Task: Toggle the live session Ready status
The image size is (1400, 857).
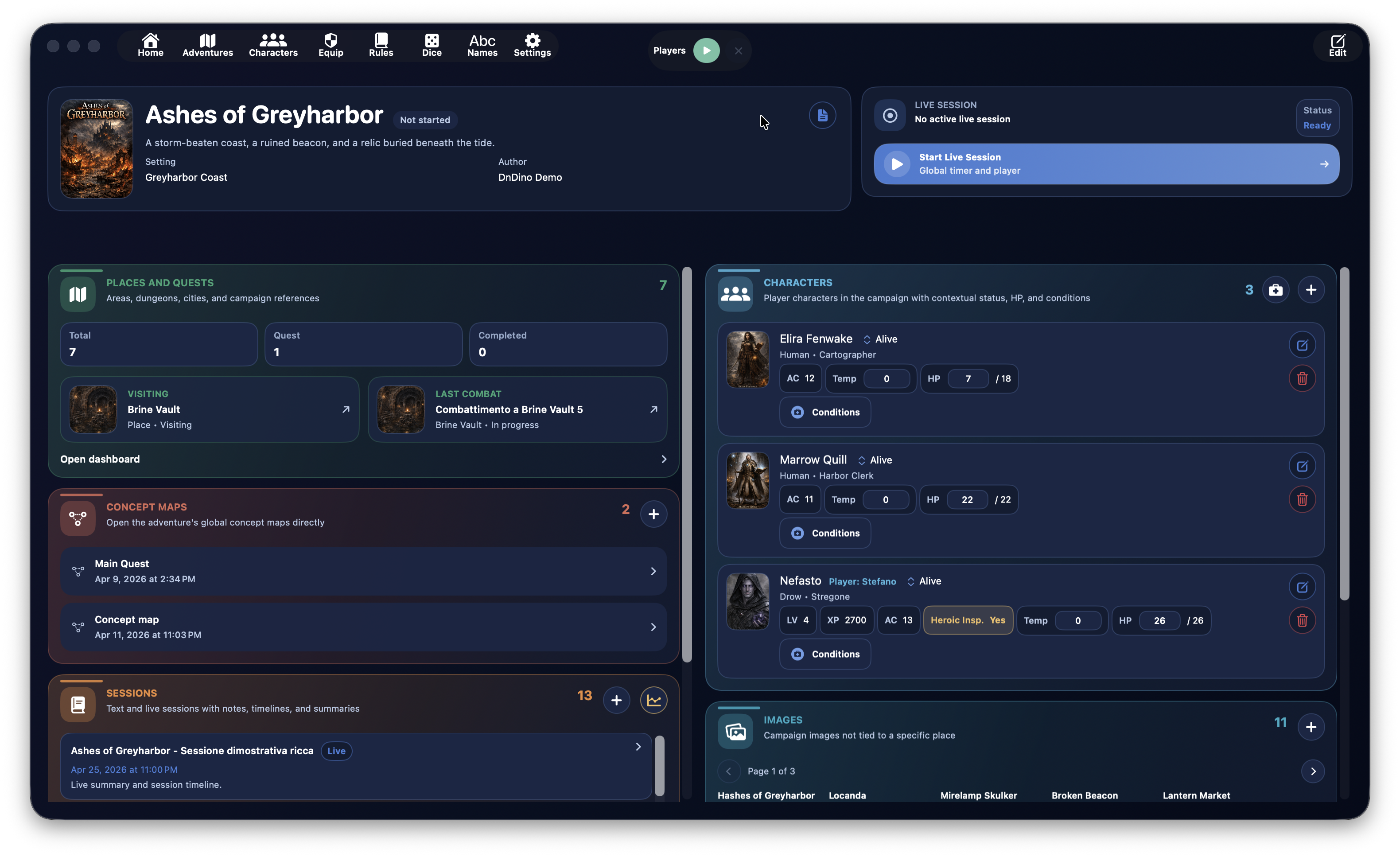Action: coord(1317,117)
